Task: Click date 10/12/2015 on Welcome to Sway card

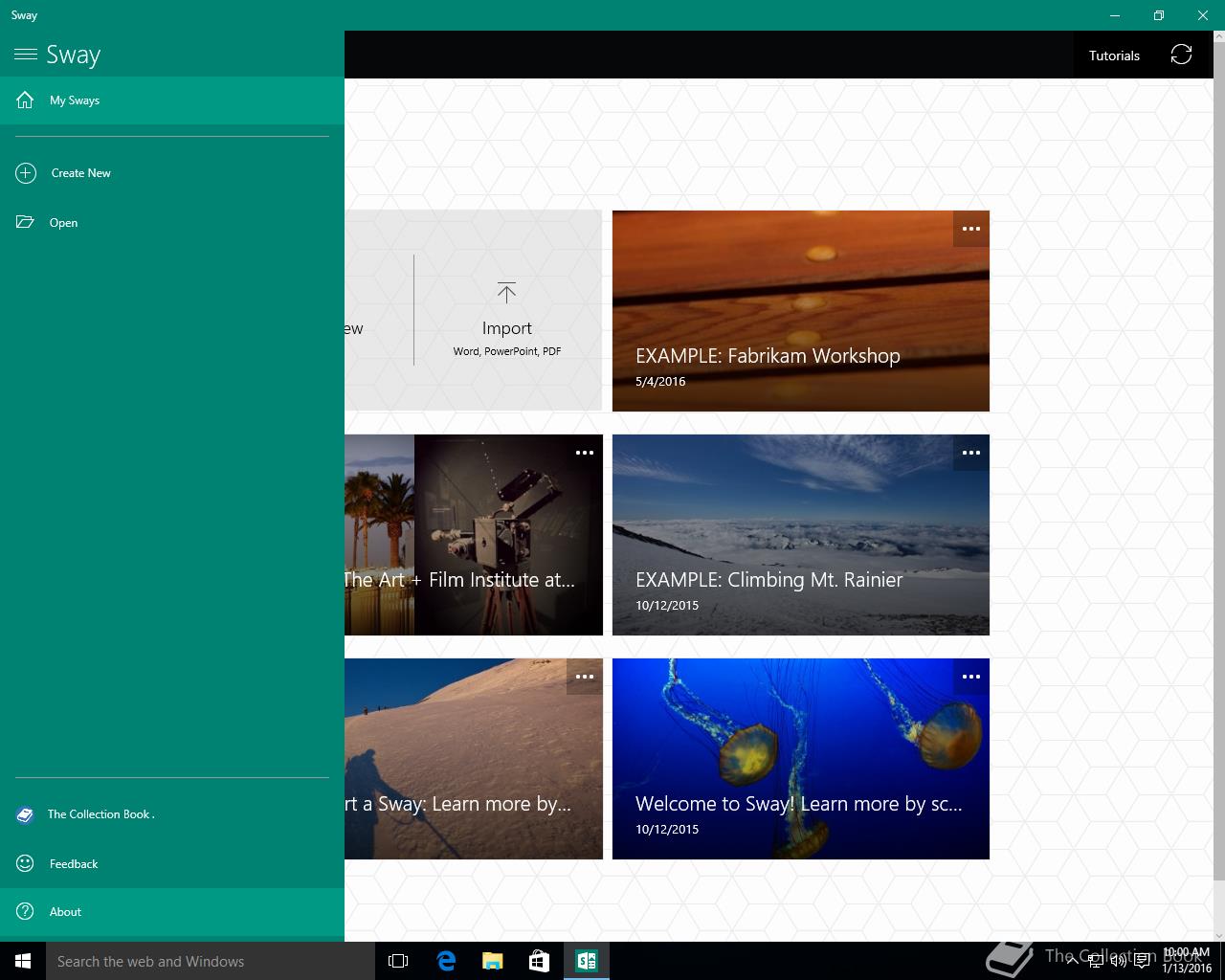Action: click(667, 829)
